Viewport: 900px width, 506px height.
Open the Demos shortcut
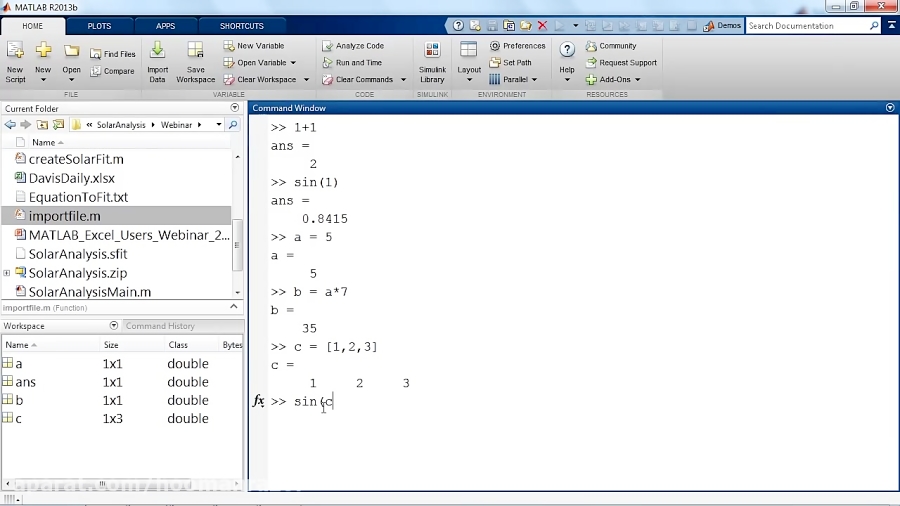722,26
